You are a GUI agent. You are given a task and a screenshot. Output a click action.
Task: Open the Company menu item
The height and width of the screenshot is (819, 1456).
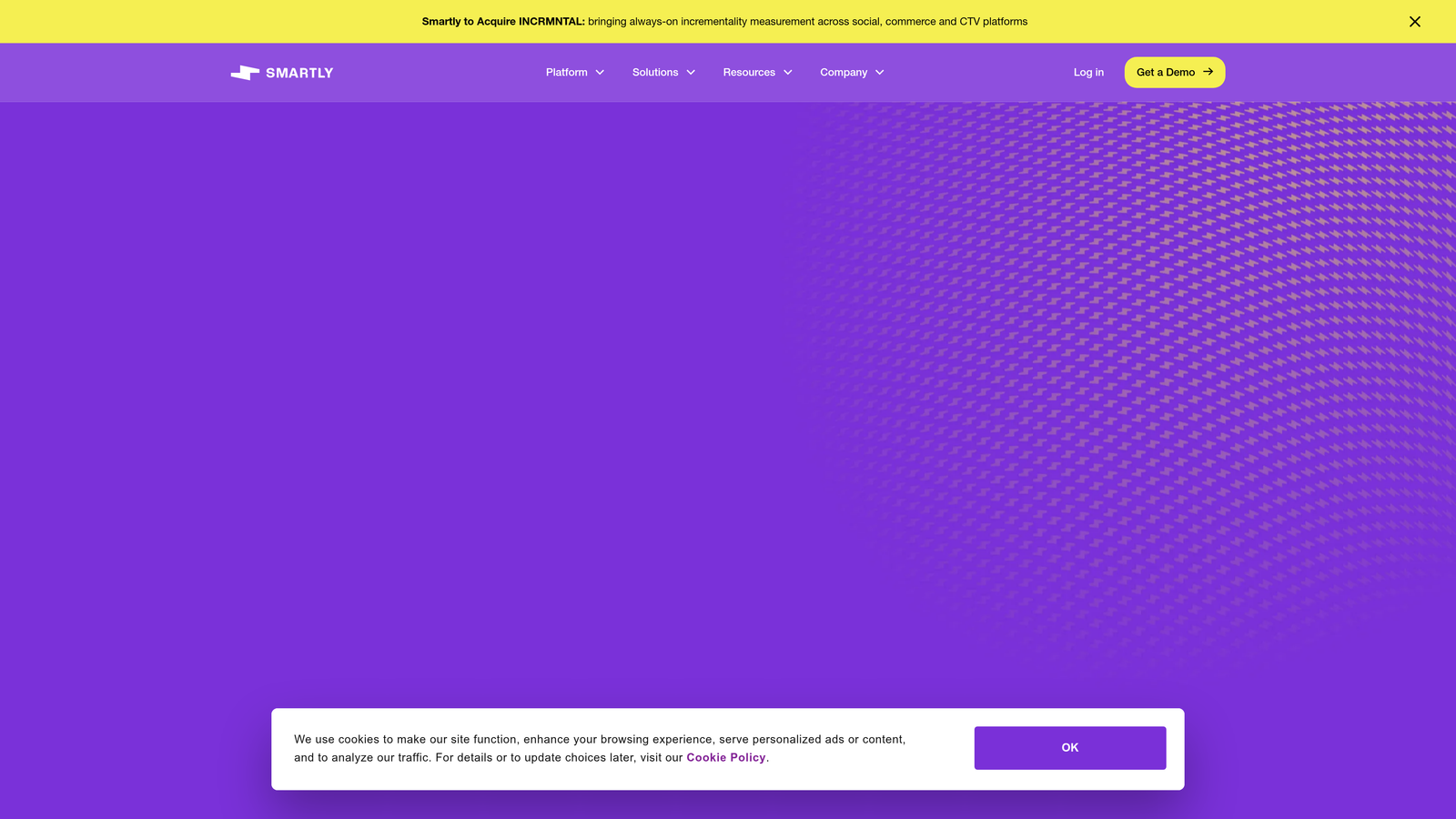click(845, 72)
